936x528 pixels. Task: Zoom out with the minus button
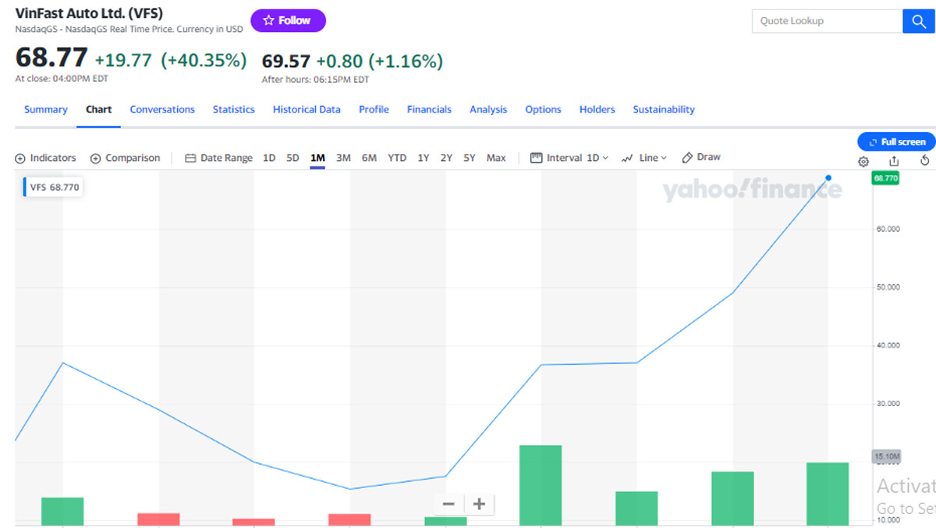click(x=448, y=504)
